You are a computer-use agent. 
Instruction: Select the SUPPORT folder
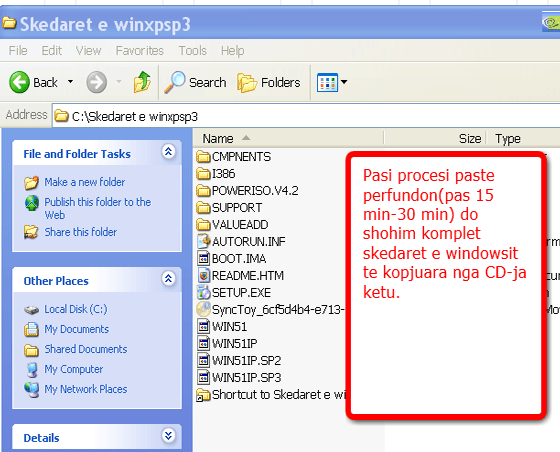[229, 207]
